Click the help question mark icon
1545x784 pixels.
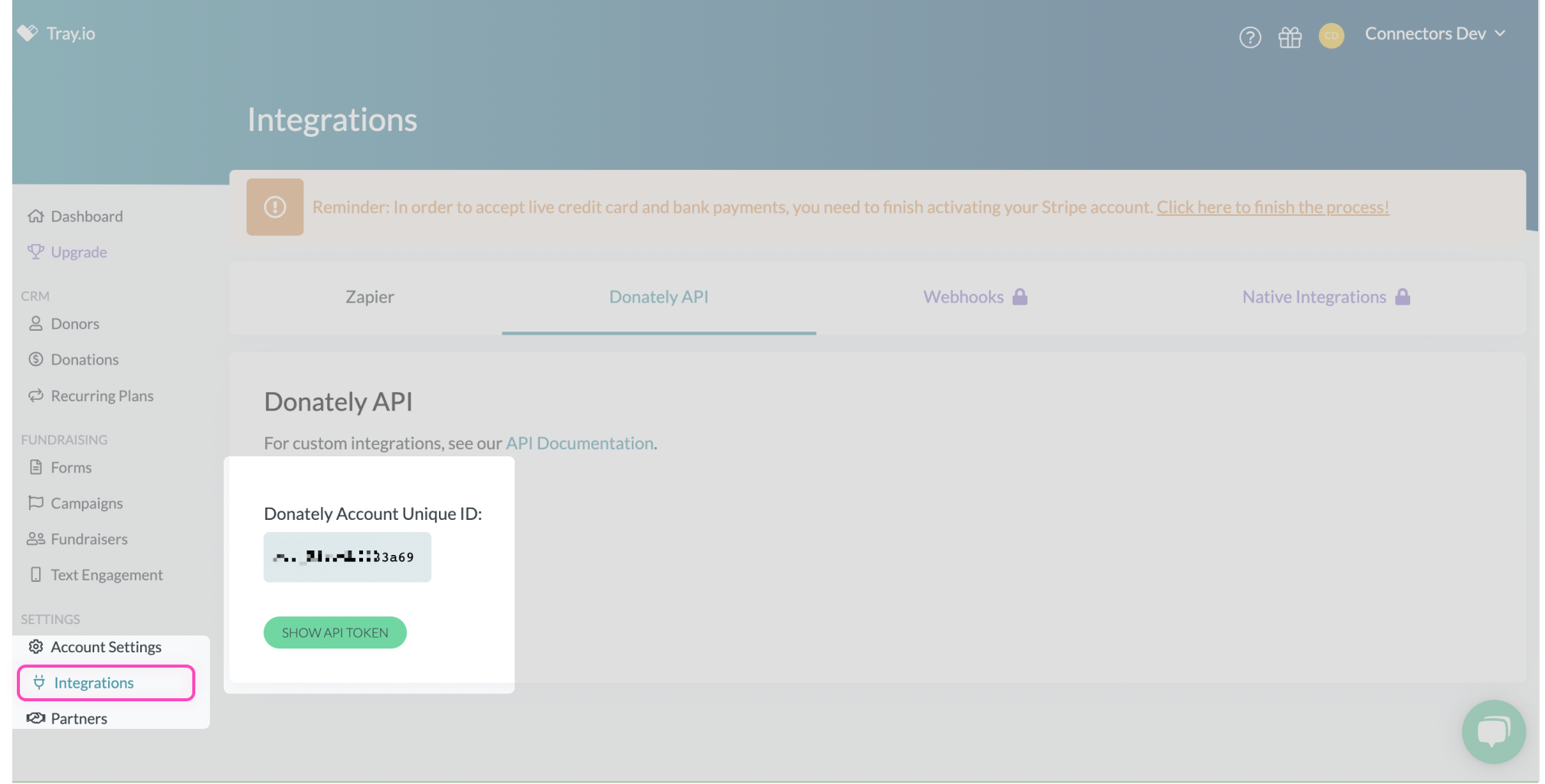pos(1250,37)
